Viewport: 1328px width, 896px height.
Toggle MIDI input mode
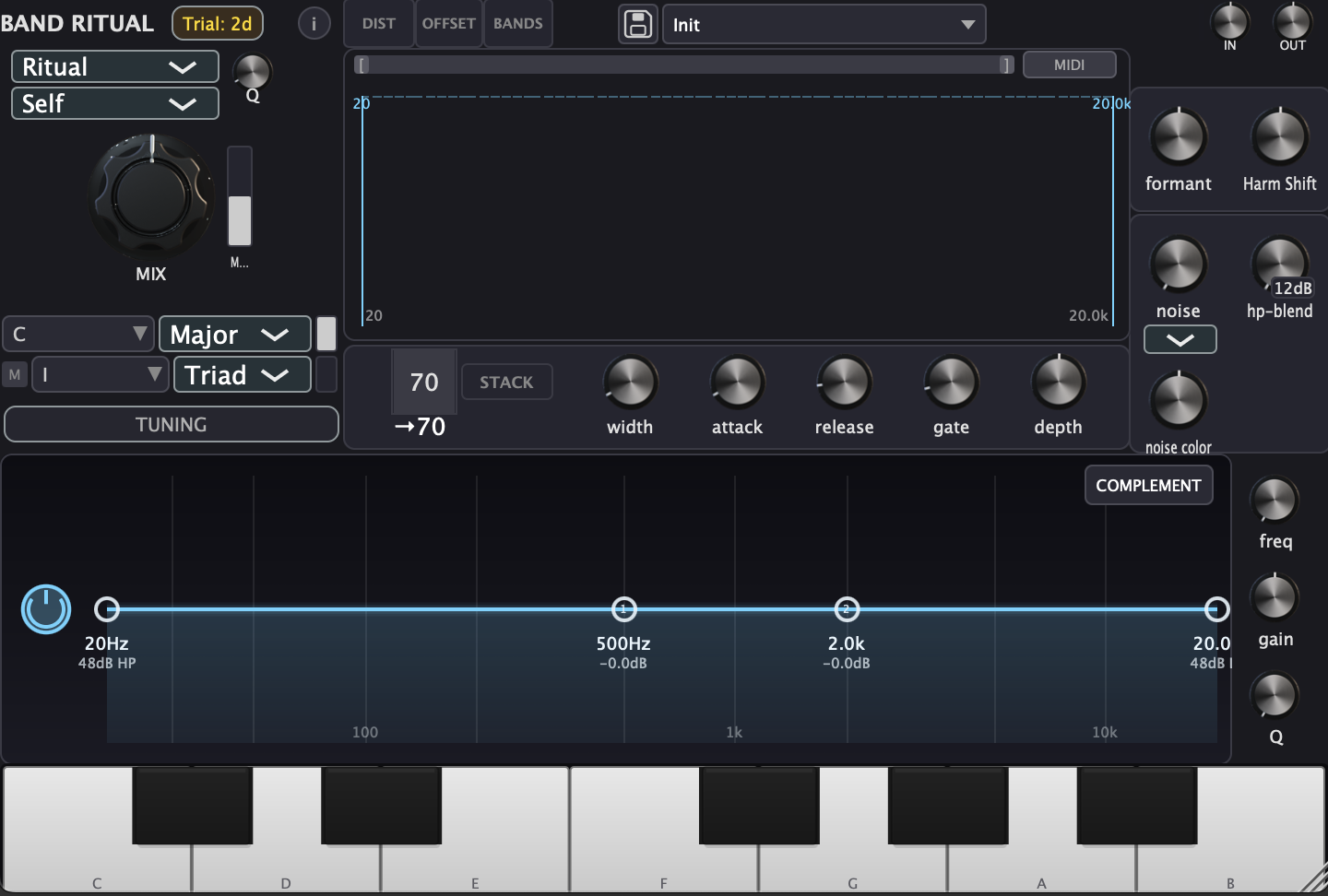click(1069, 65)
